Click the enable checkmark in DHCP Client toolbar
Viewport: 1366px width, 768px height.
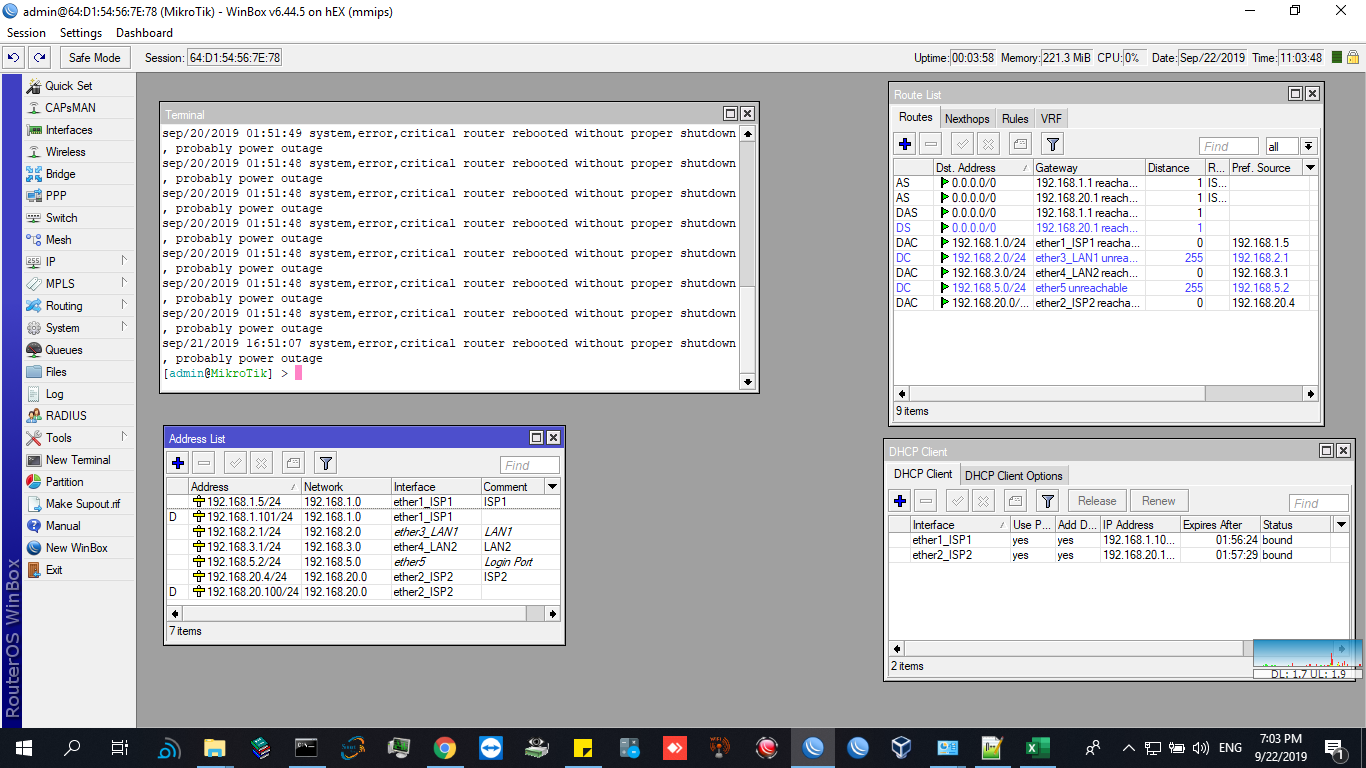957,501
